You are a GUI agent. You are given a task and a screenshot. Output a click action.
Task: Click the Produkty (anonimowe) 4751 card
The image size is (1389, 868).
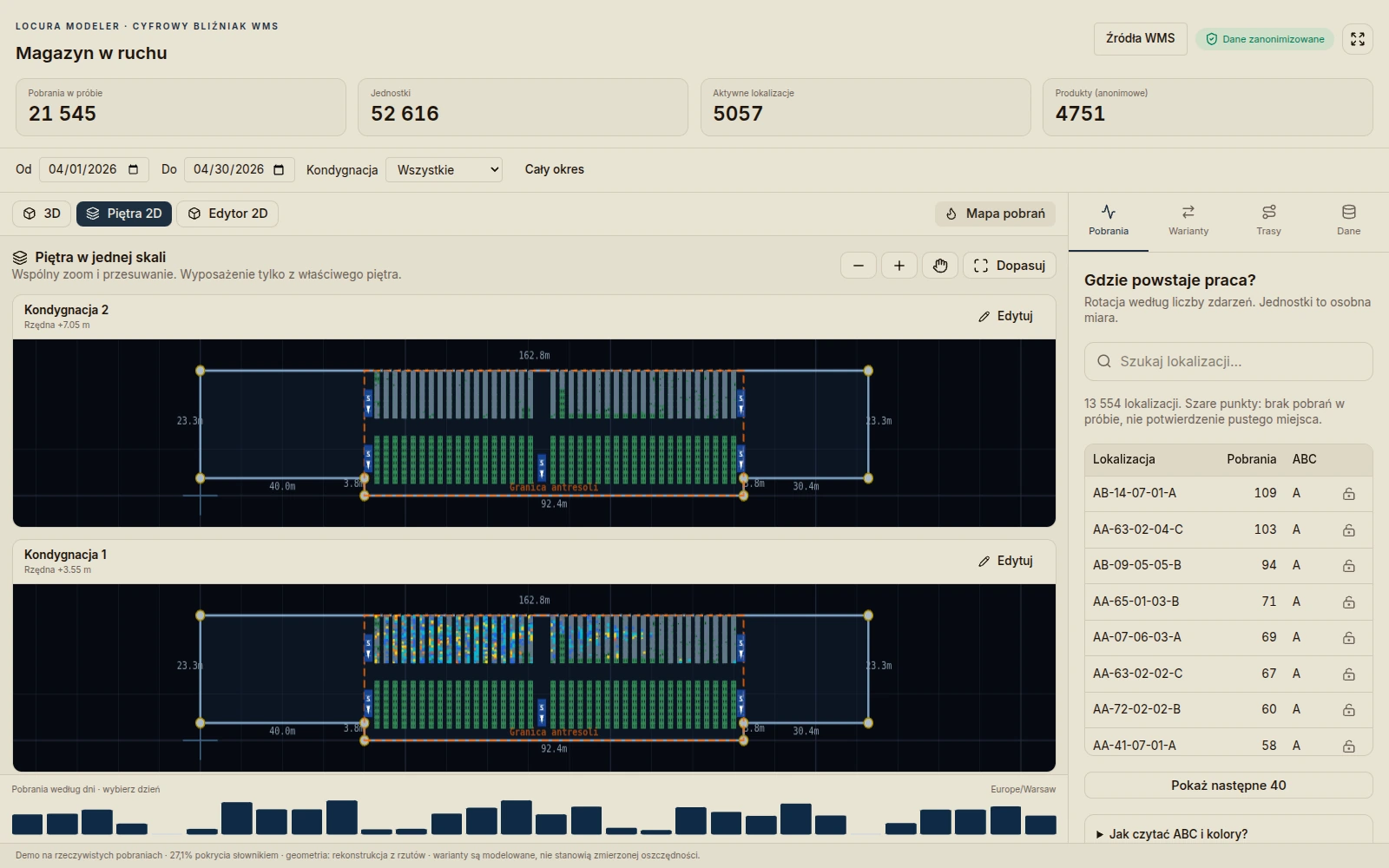tap(1208, 107)
